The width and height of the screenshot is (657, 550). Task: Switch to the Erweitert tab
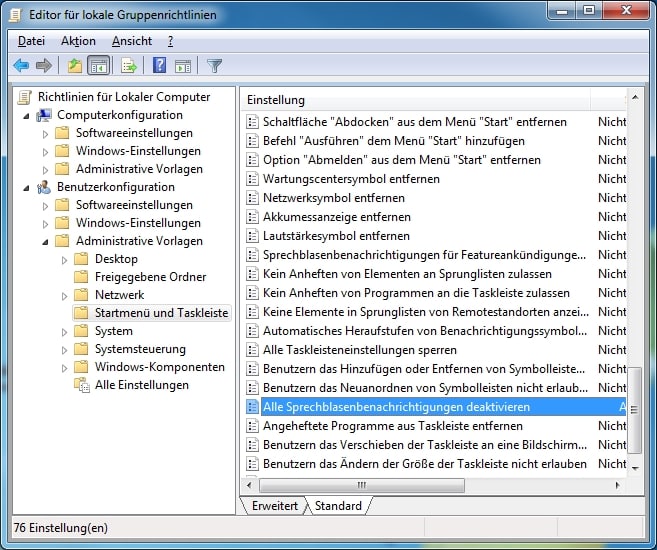[274, 506]
